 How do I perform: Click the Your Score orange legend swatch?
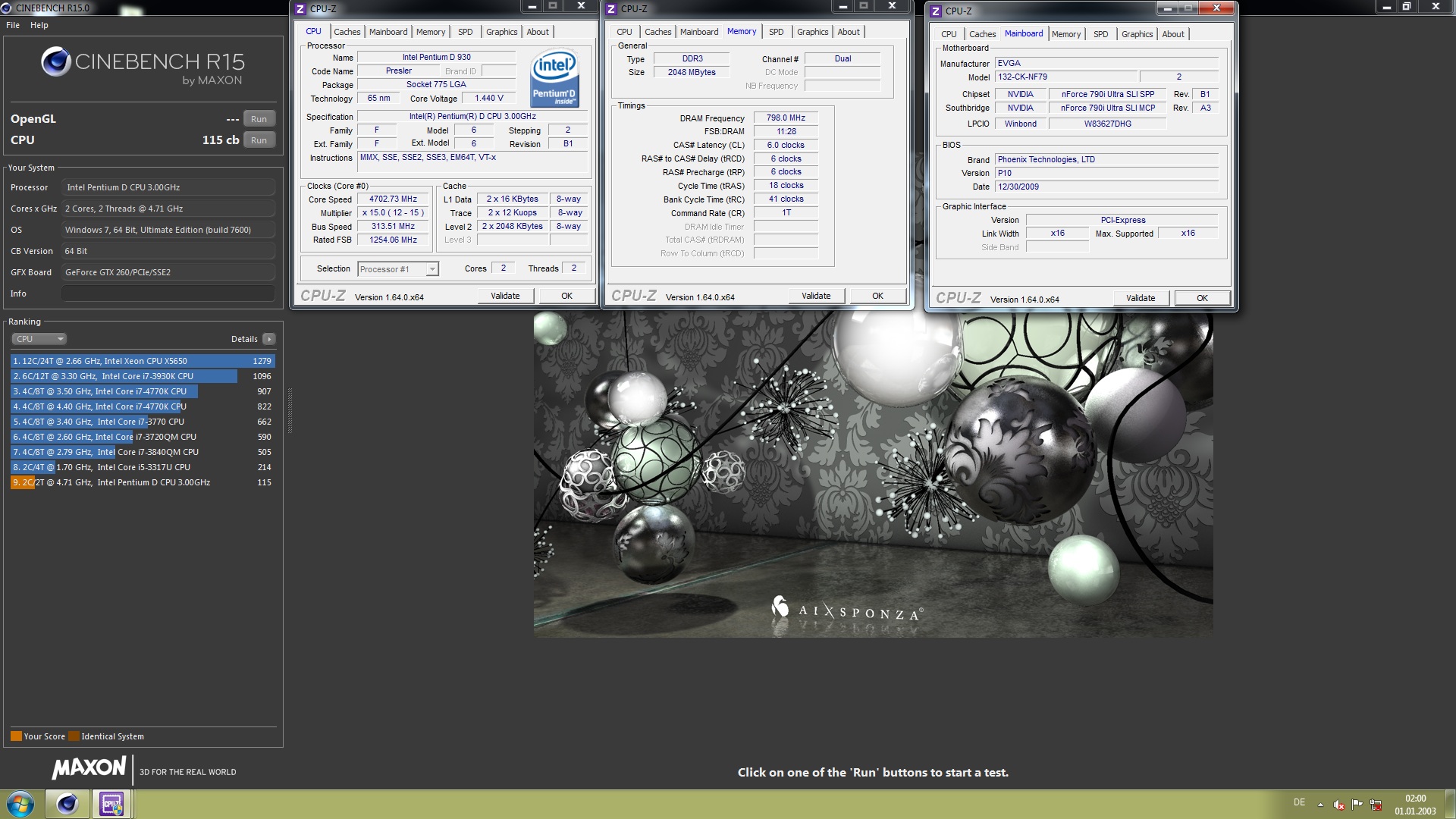point(16,736)
